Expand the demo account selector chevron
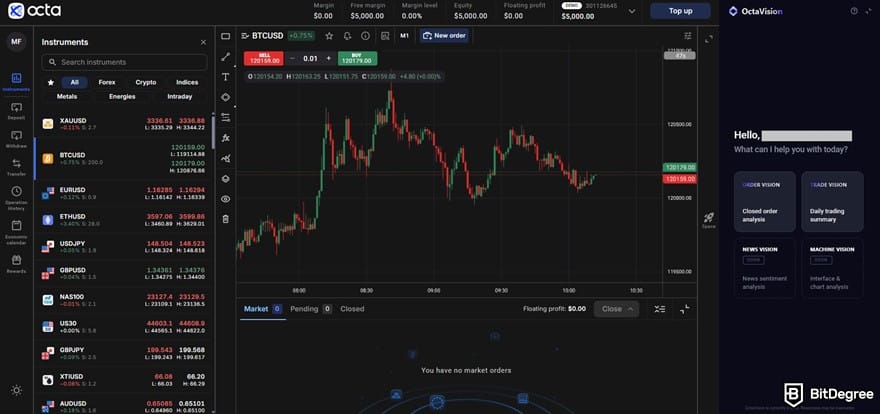Image resolution: width=880 pixels, height=414 pixels. (x=632, y=11)
